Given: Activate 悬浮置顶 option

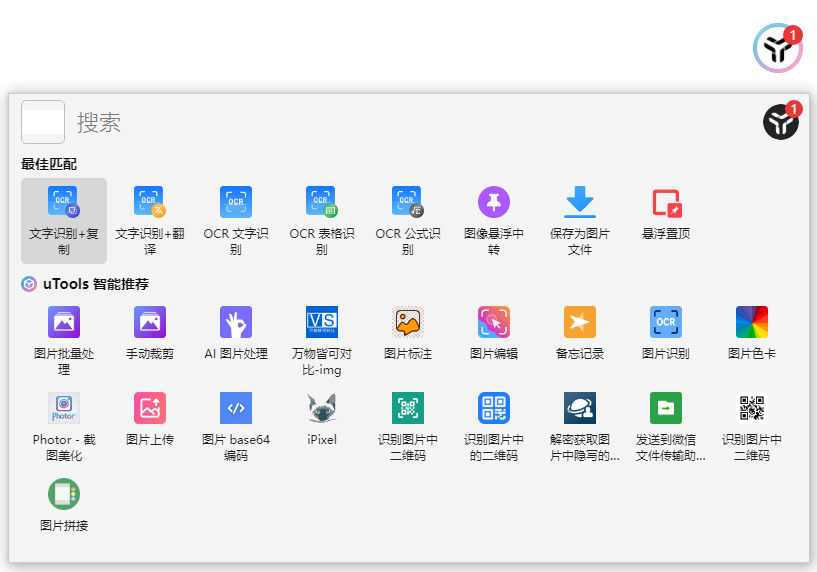Looking at the screenshot, I should coord(666,203).
